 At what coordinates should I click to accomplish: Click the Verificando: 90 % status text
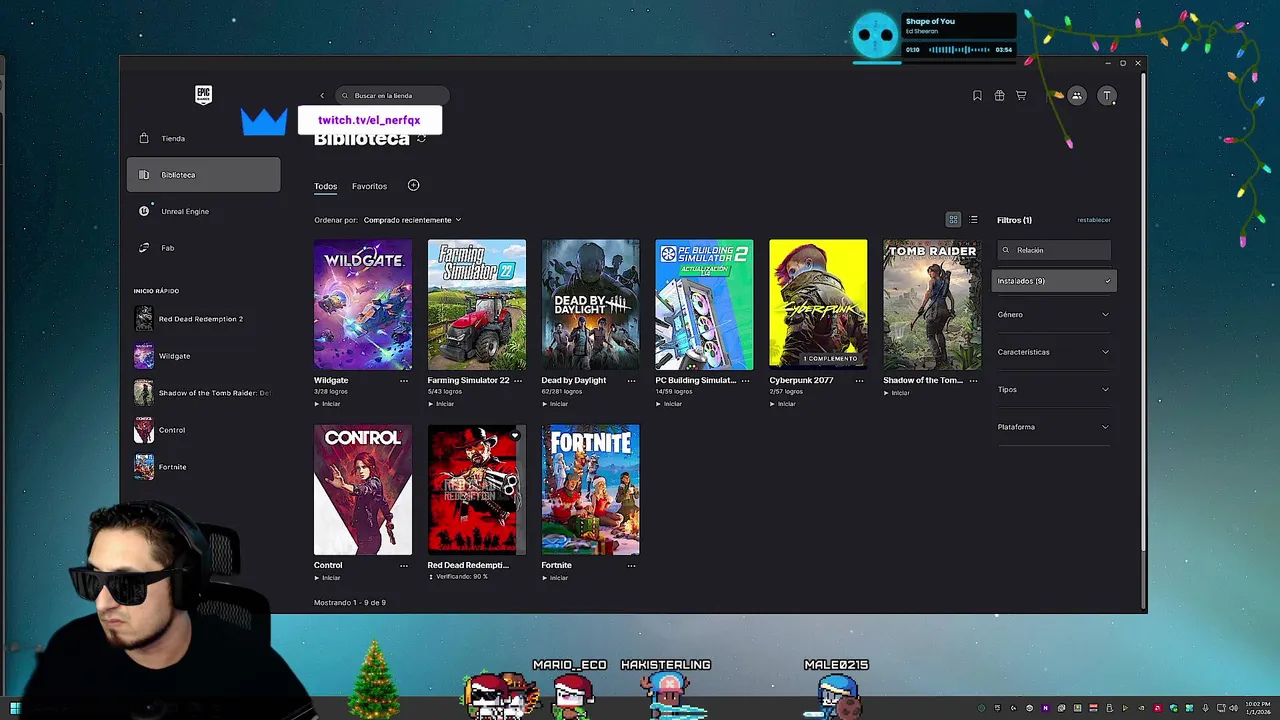coord(462,577)
